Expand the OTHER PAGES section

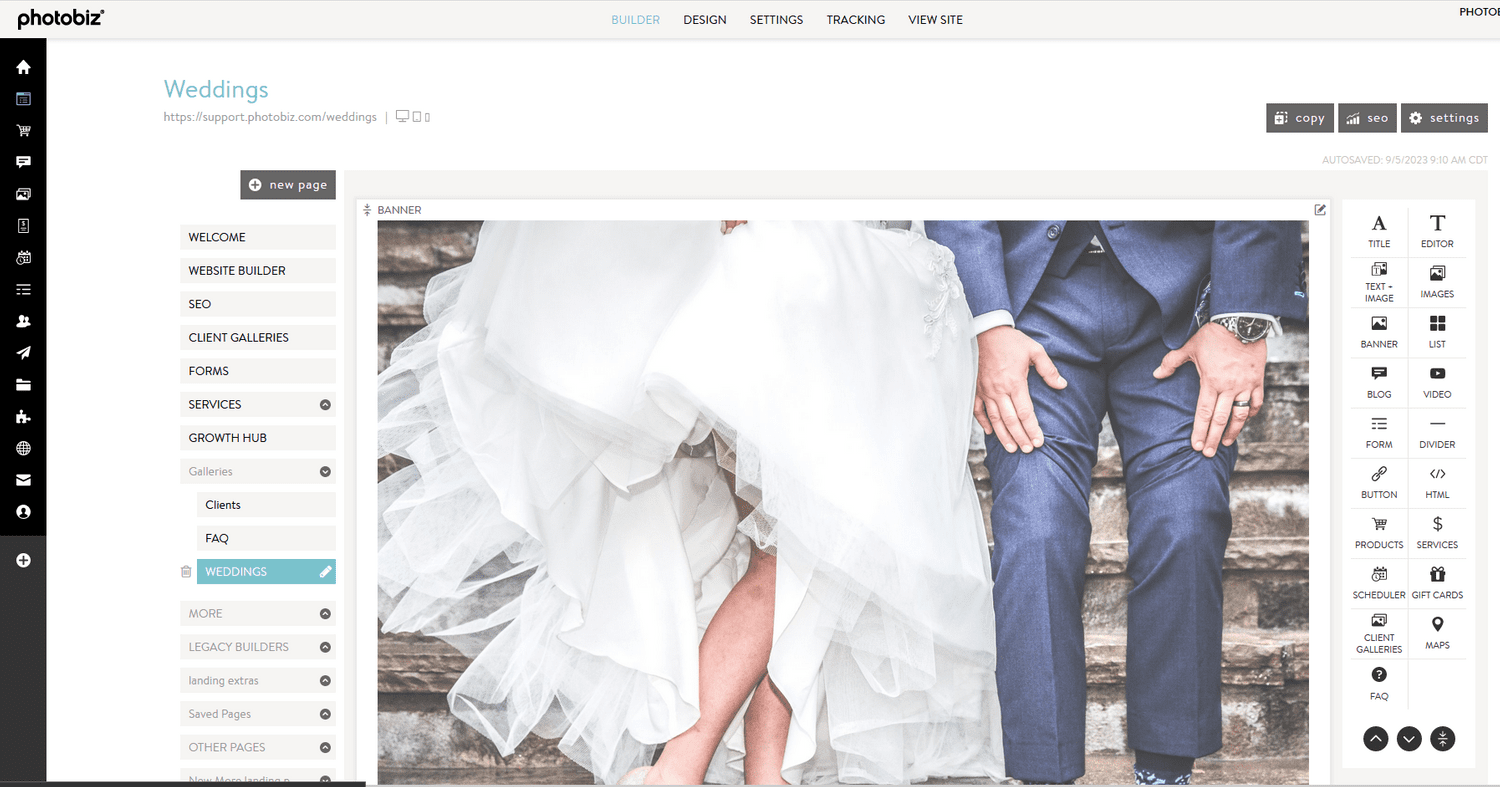click(x=324, y=747)
